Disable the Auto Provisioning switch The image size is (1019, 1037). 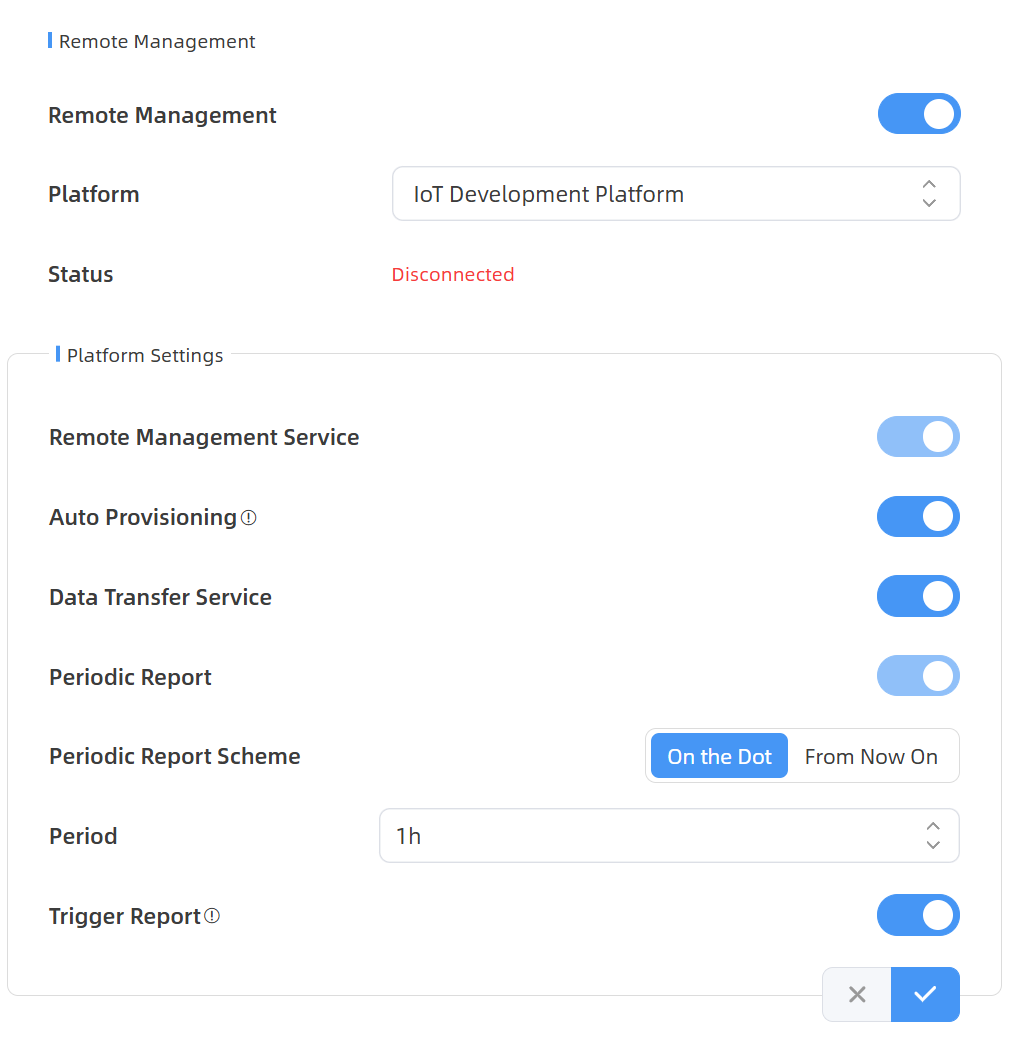click(918, 517)
